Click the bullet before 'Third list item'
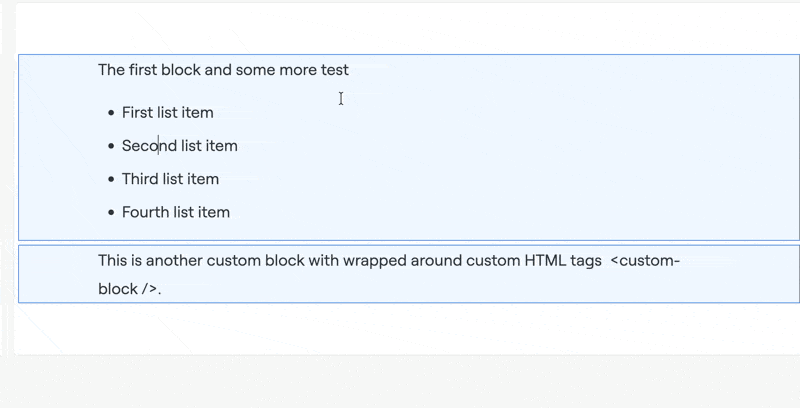 111,179
